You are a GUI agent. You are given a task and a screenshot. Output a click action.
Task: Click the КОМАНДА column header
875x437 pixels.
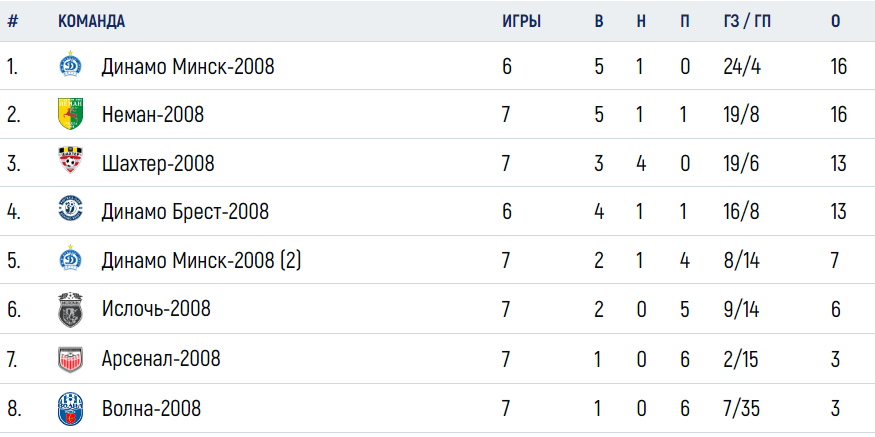click(x=92, y=22)
